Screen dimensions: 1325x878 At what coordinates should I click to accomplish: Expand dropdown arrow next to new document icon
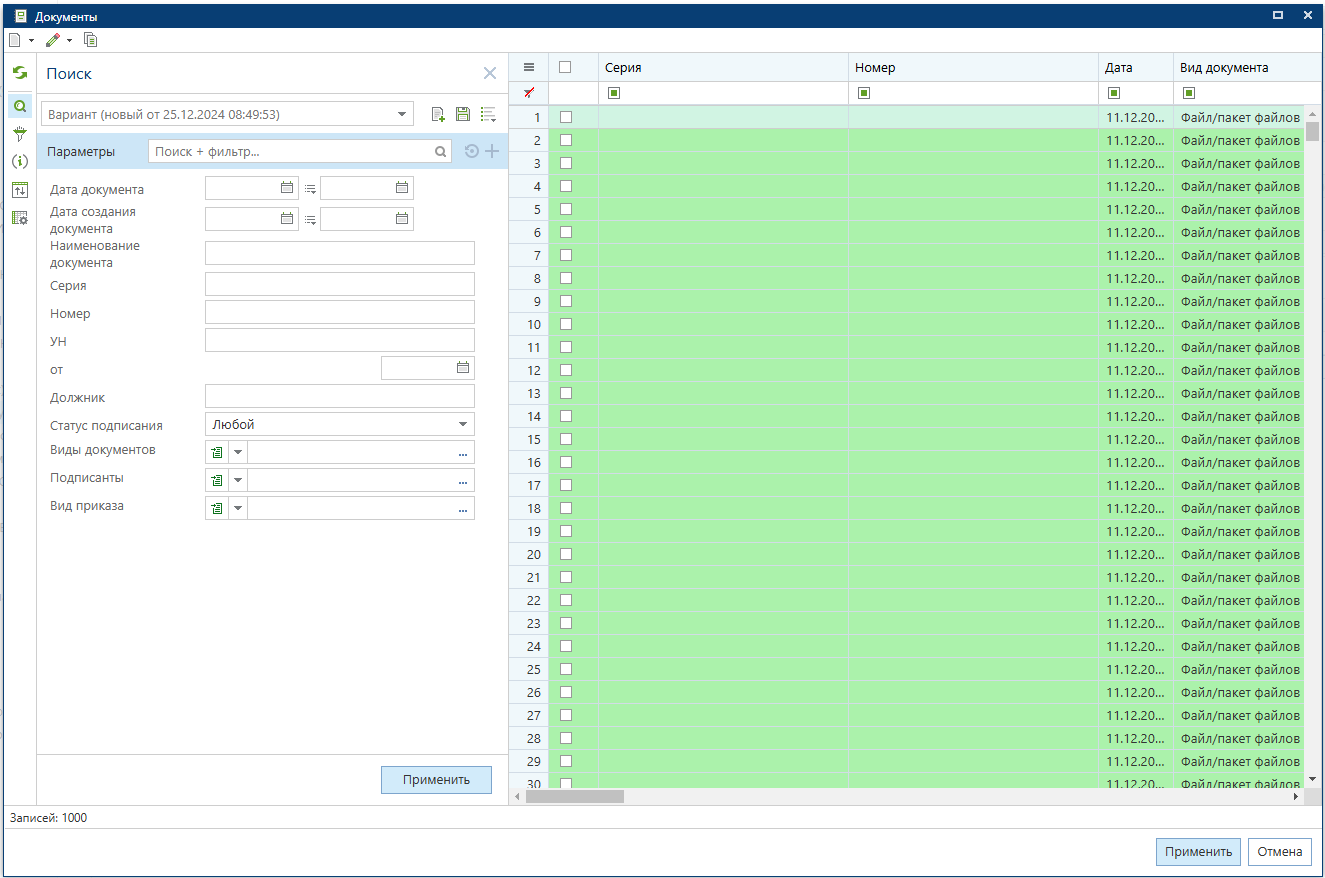click(x=31, y=41)
